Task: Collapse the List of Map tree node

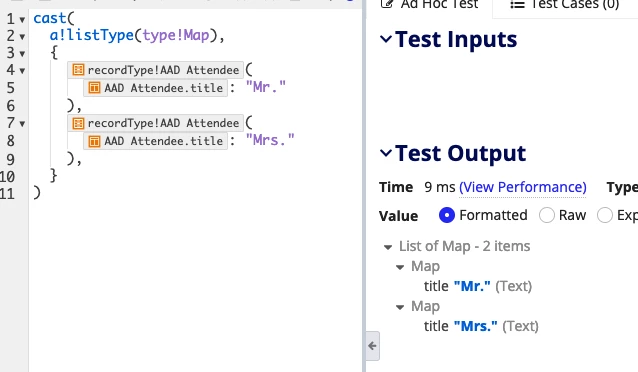Action: point(388,247)
